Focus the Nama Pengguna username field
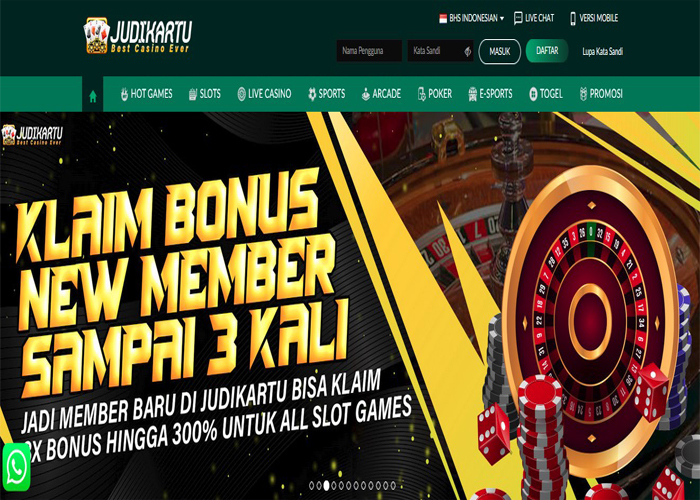 pos(369,51)
